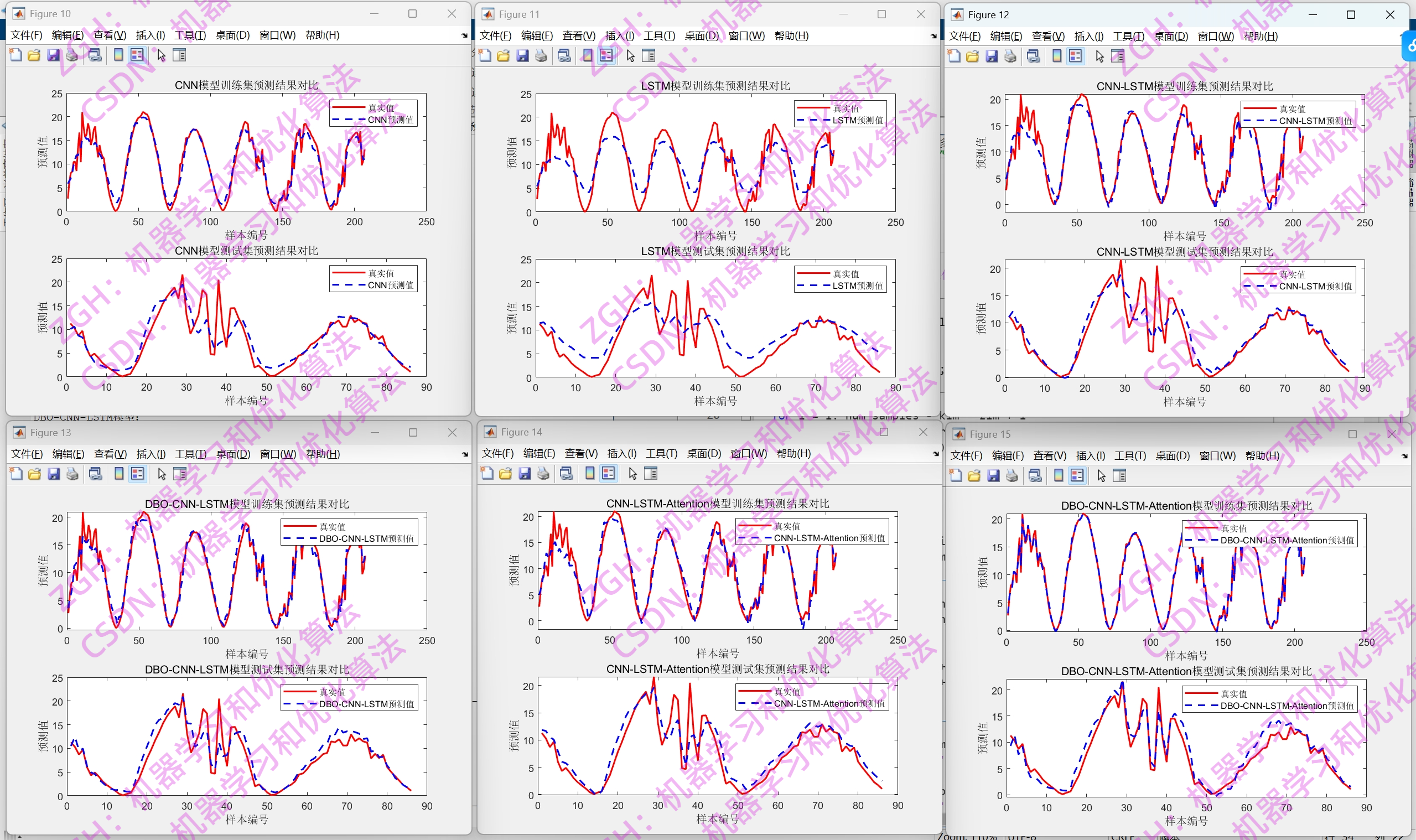Expand the 工具(T) menu in Figure 14
The image size is (1416, 840).
click(x=661, y=453)
